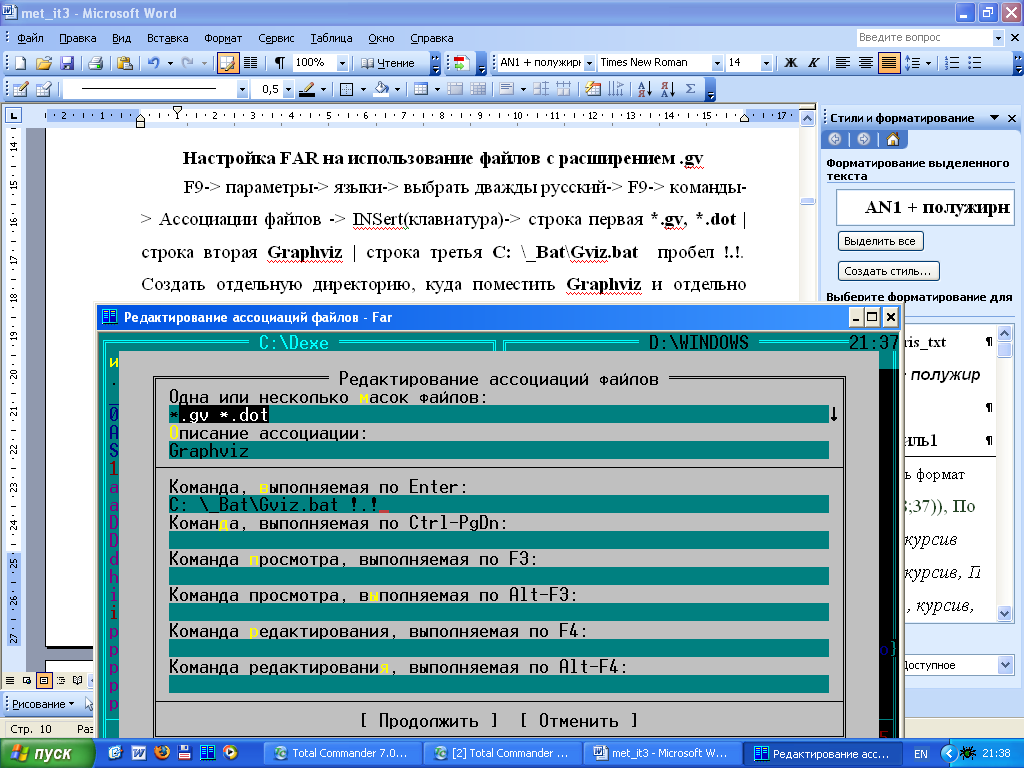
Task: Click the Graphviz description field in Far
Action: point(498,451)
